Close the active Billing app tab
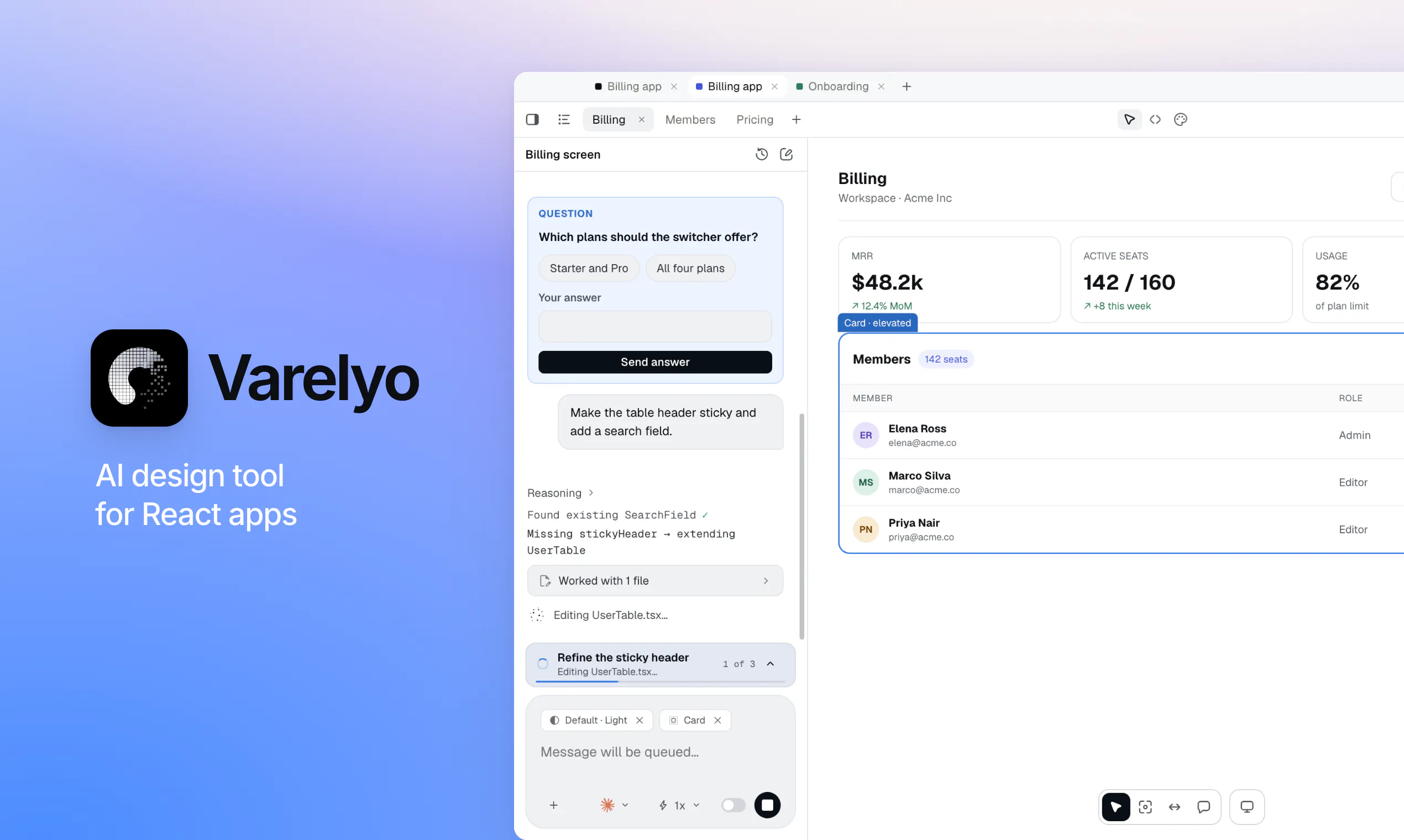This screenshot has width=1404, height=840. tap(774, 87)
